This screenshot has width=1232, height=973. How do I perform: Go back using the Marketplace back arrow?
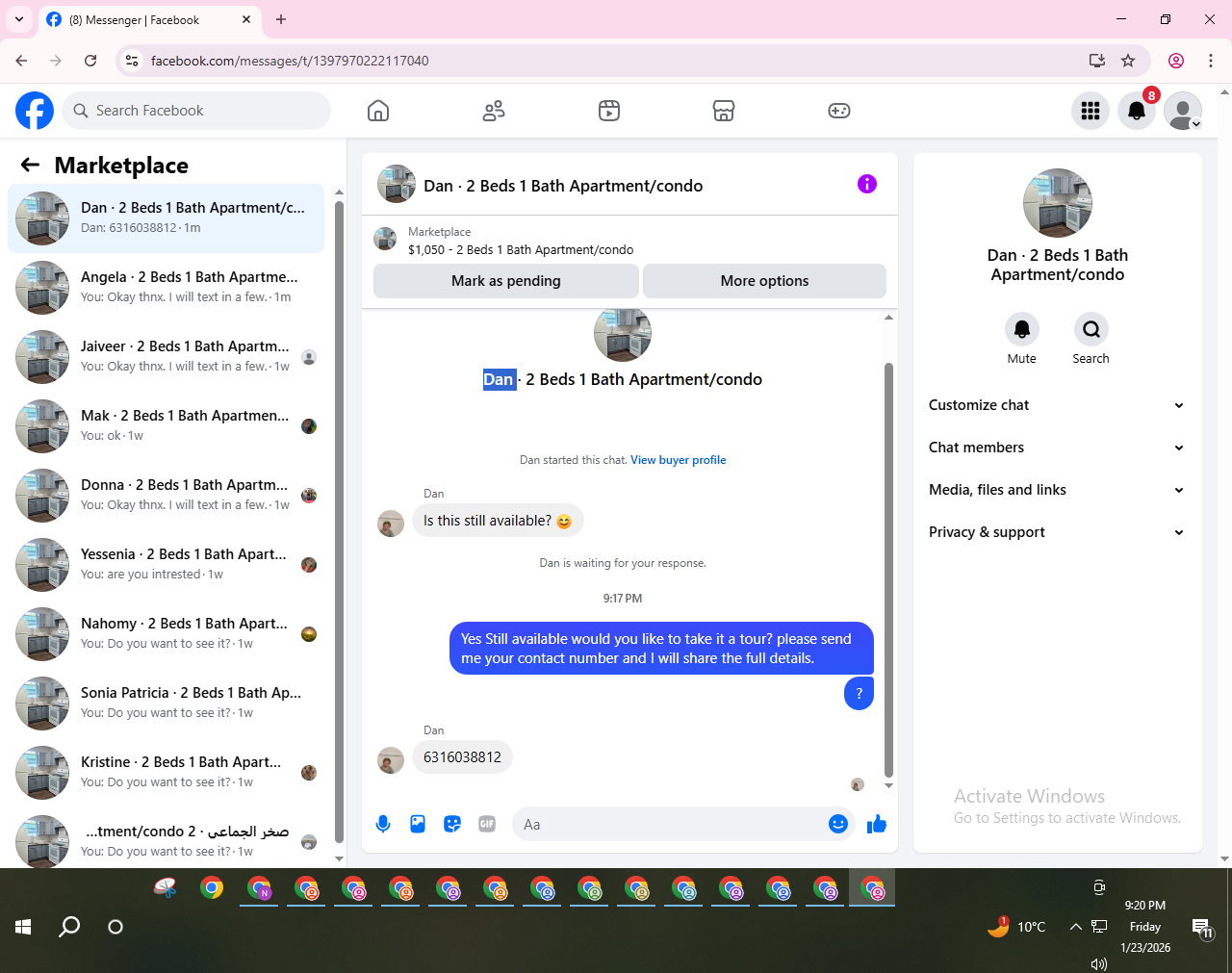click(x=30, y=165)
